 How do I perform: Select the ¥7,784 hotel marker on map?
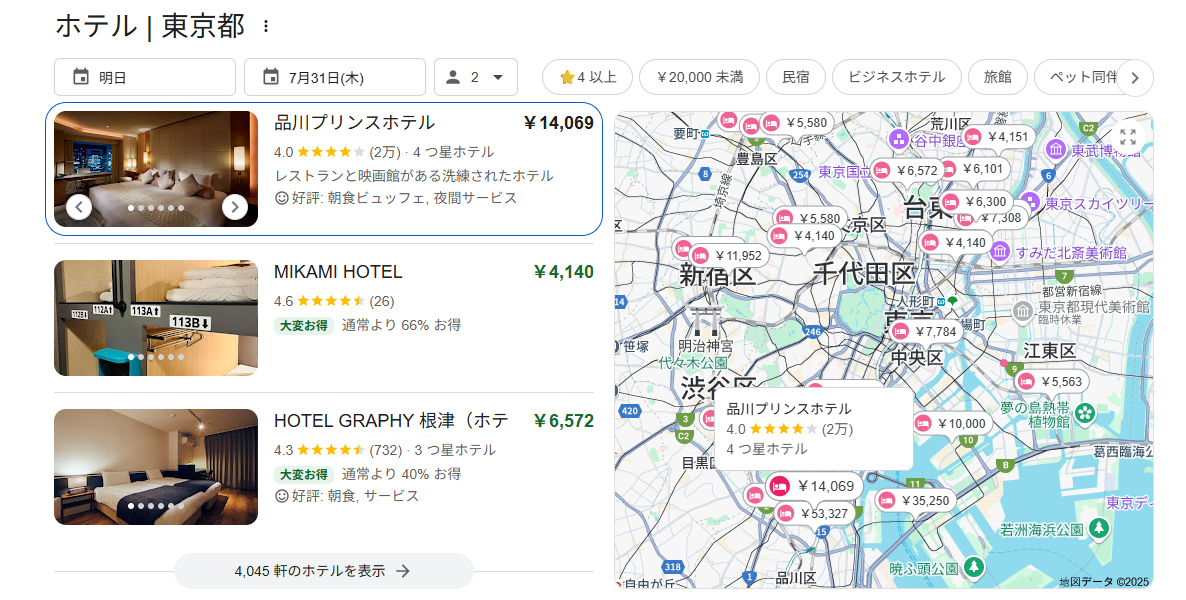pyautogui.click(x=926, y=331)
